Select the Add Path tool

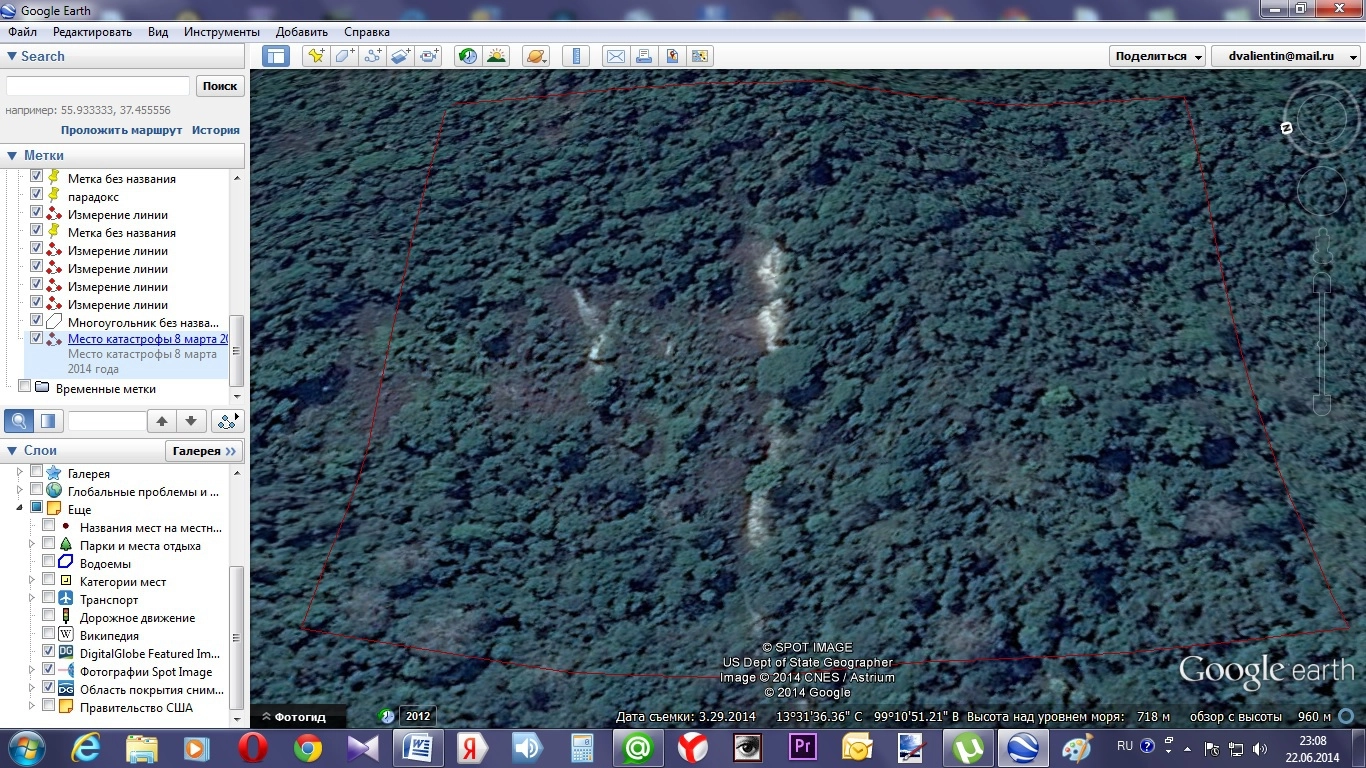(373, 56)
